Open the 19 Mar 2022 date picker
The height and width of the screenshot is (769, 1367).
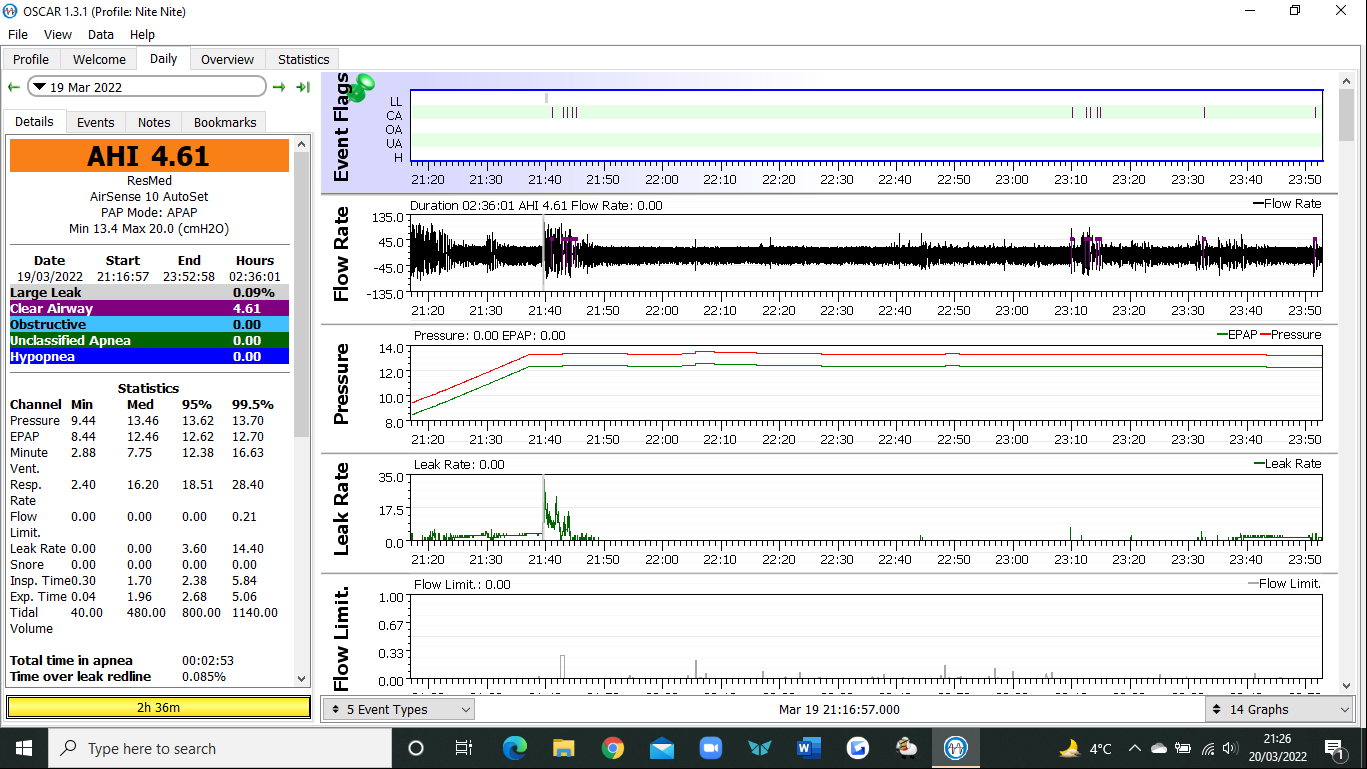(147, 87)
